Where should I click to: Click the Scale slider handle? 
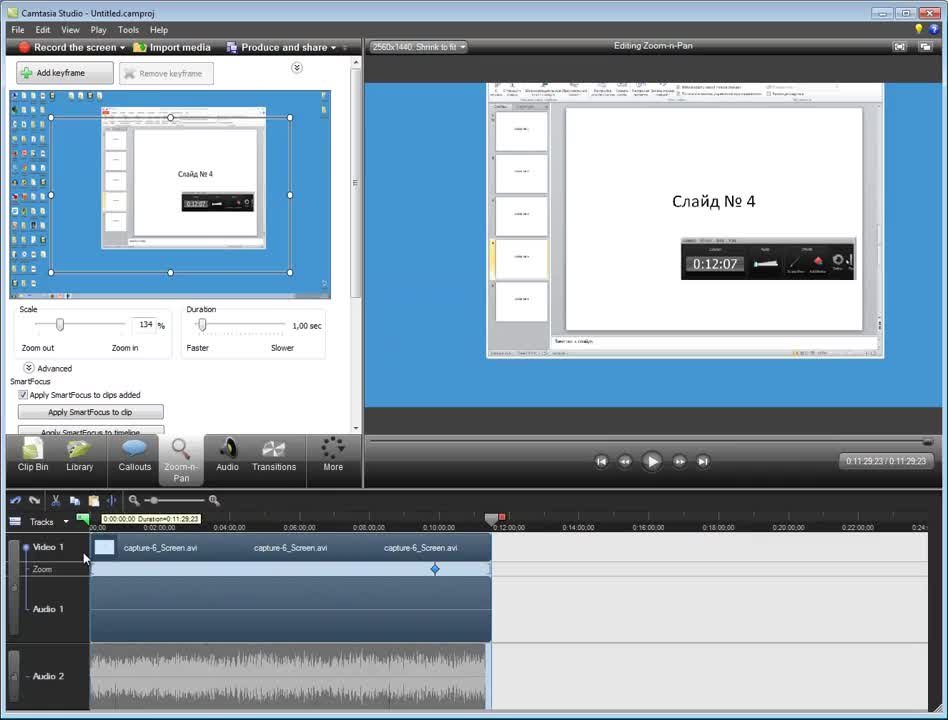click(x=60, y=325)
